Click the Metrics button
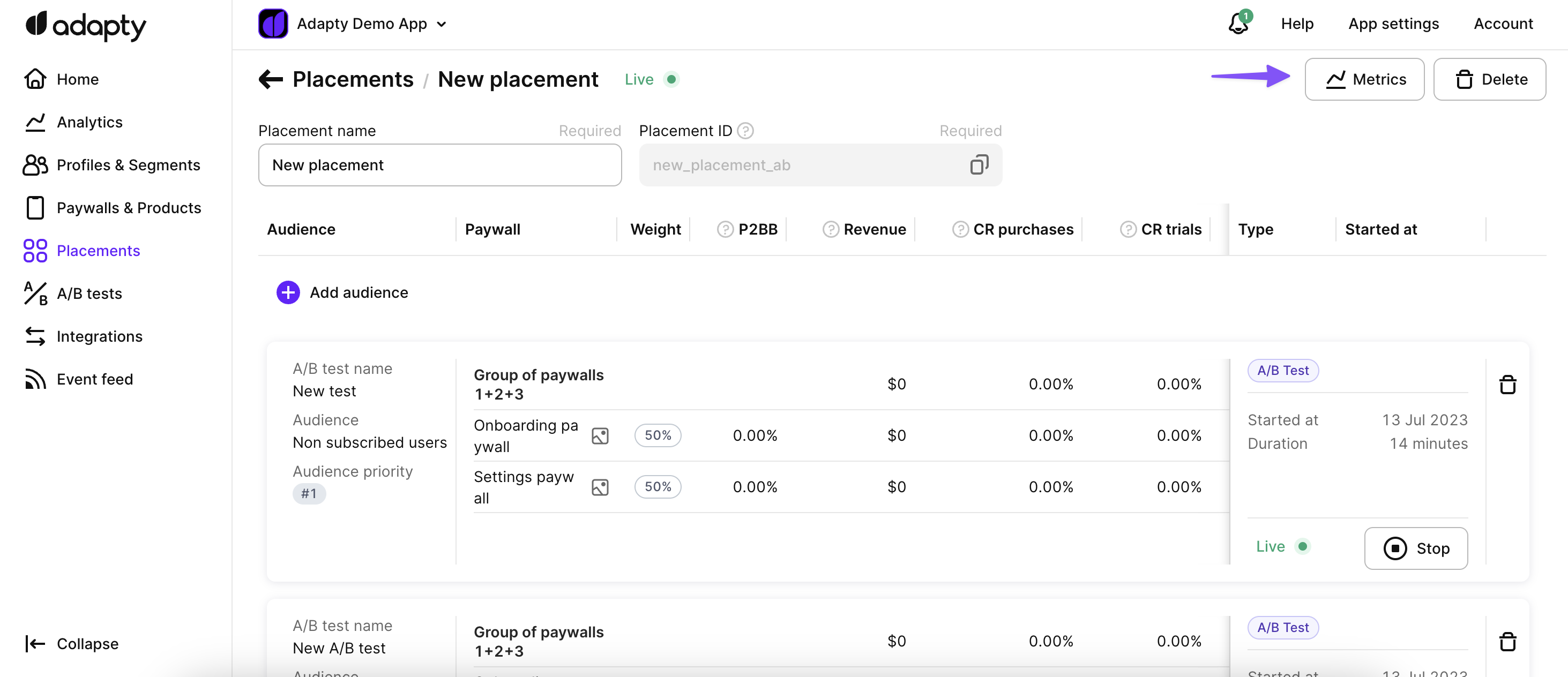Image resolution: width=1568 pixels, height=677 pixels. click(x=1364, y=79)
